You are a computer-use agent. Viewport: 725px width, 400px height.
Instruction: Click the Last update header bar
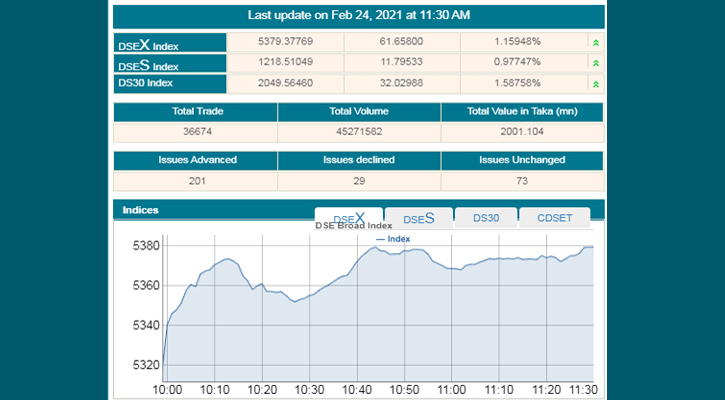tap(359, 15)
